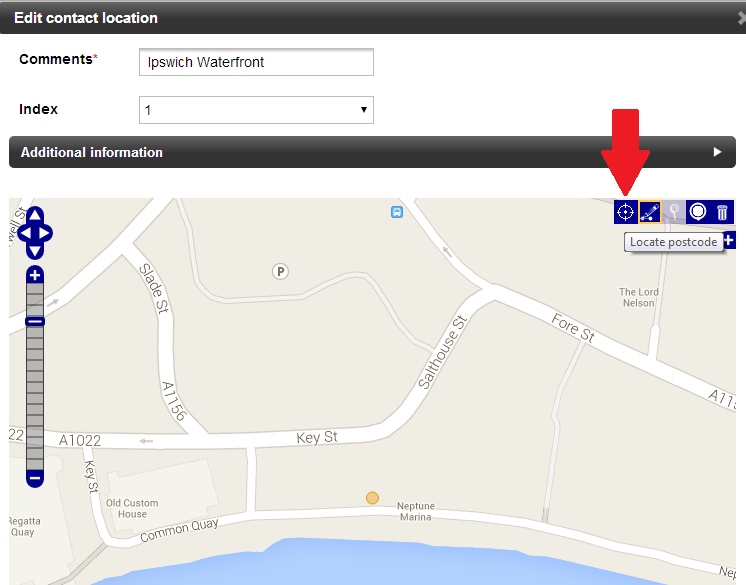Zoom in using the slider's plus button

35,274
